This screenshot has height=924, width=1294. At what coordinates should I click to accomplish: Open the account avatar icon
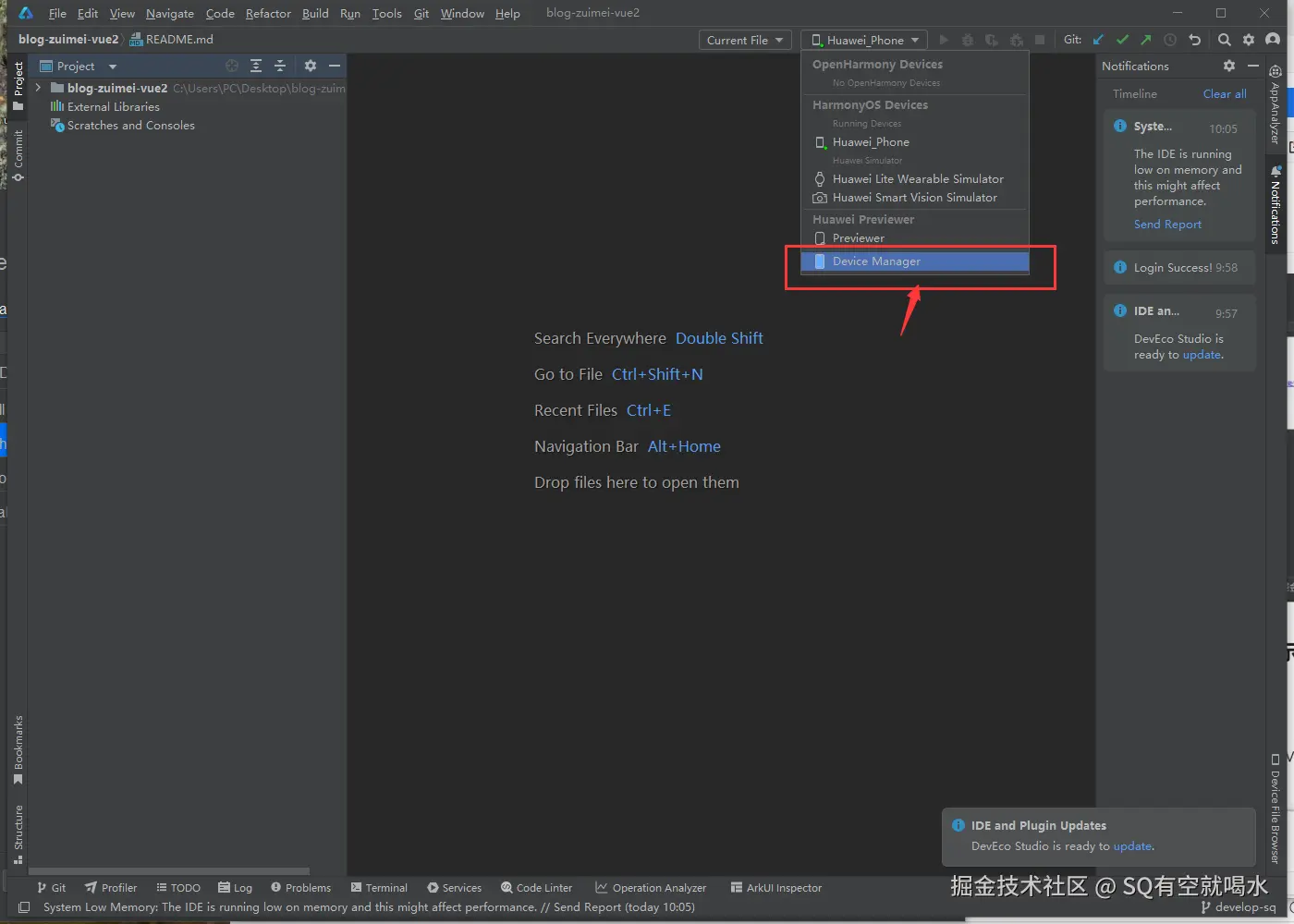1273,40
